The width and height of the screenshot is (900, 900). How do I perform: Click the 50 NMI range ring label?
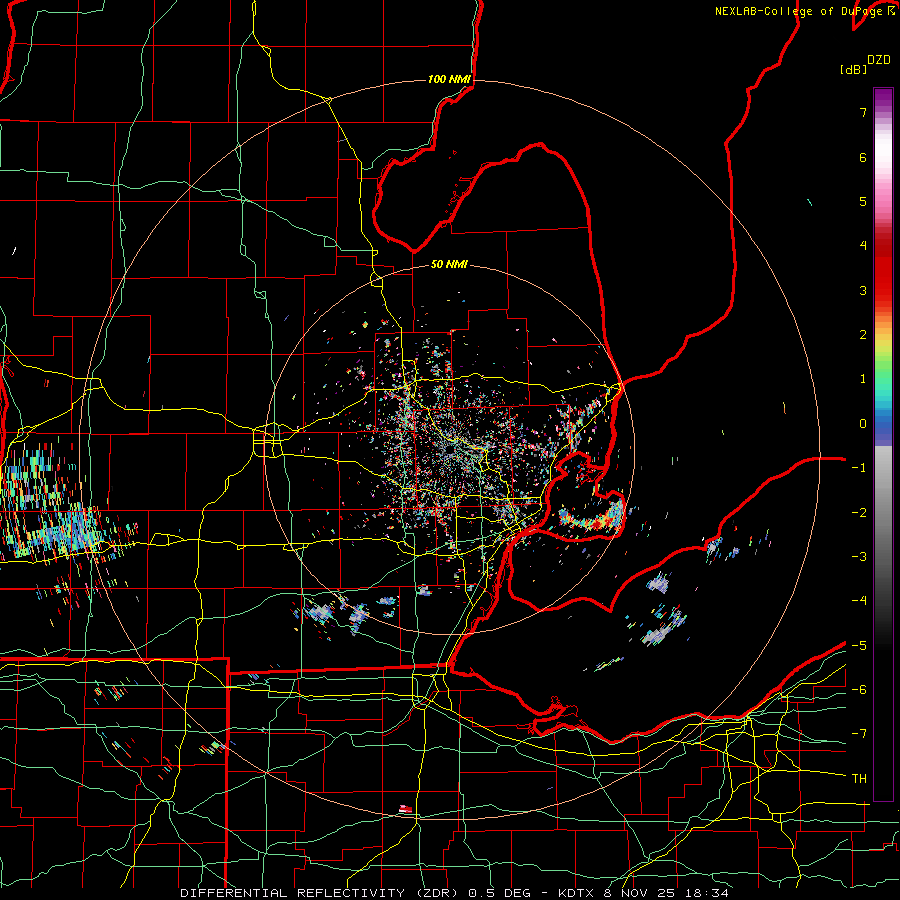pyautogui.click(x=449, y=264)
